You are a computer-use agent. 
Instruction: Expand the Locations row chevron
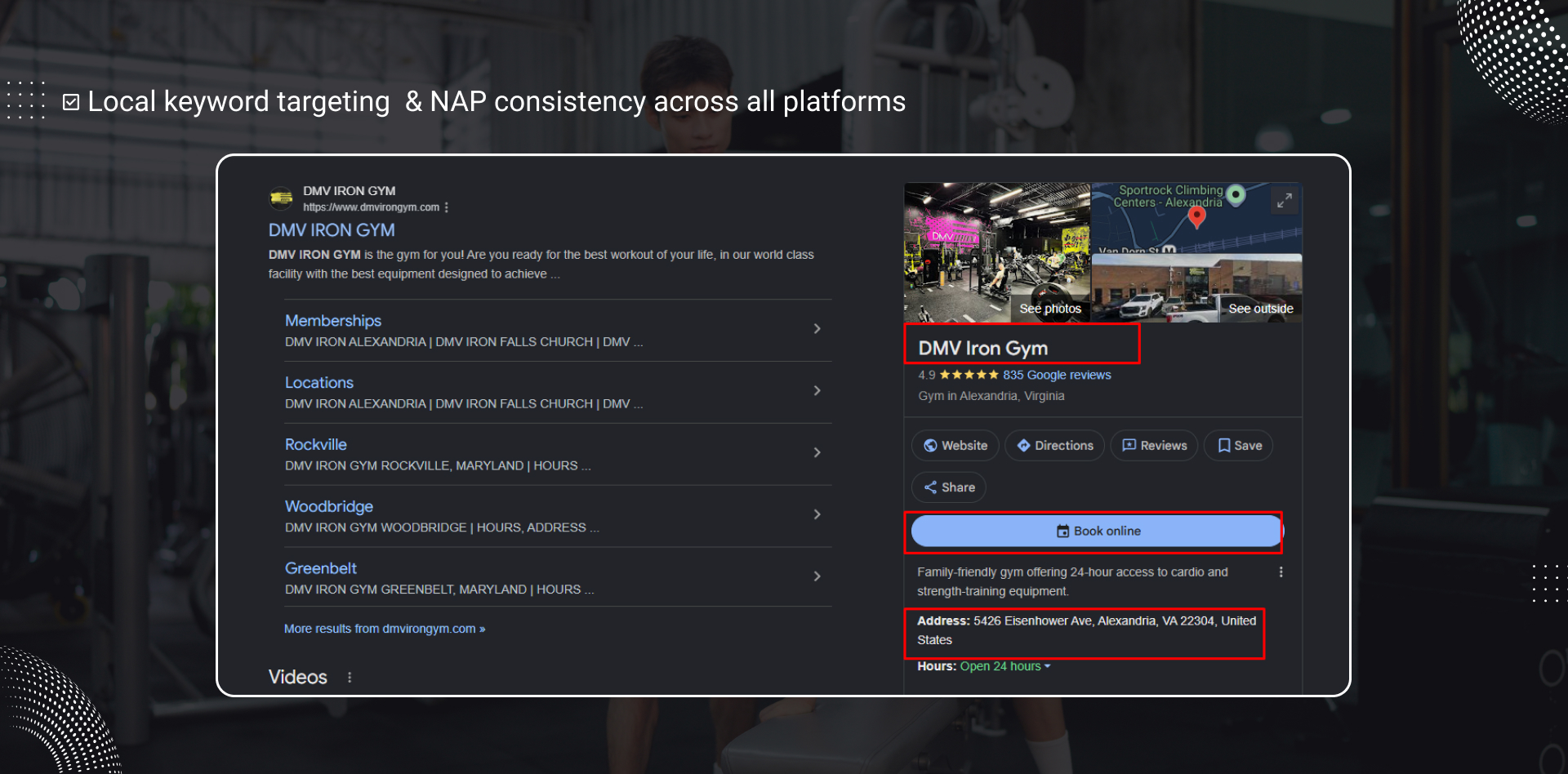pyautogui.click(x=817, y=390)
